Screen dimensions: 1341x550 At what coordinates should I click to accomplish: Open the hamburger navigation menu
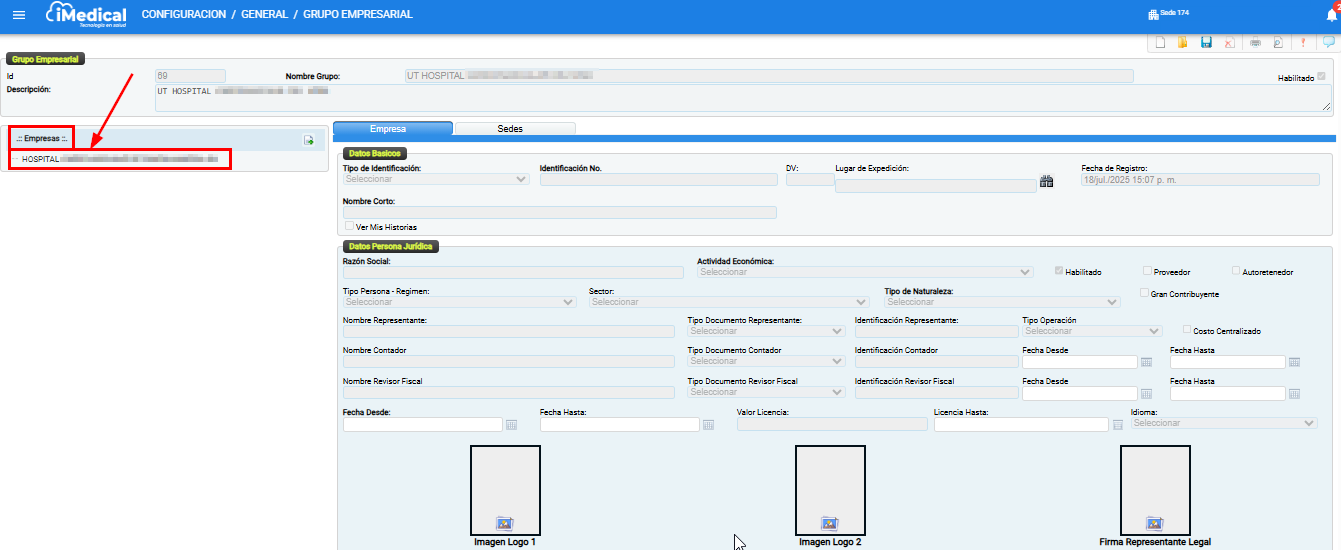click(x=19, y=15)
